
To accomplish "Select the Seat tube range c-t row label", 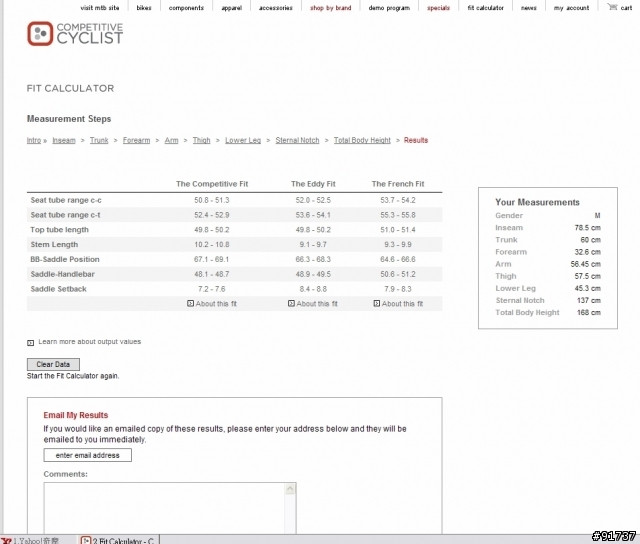I will pos(65,215).
